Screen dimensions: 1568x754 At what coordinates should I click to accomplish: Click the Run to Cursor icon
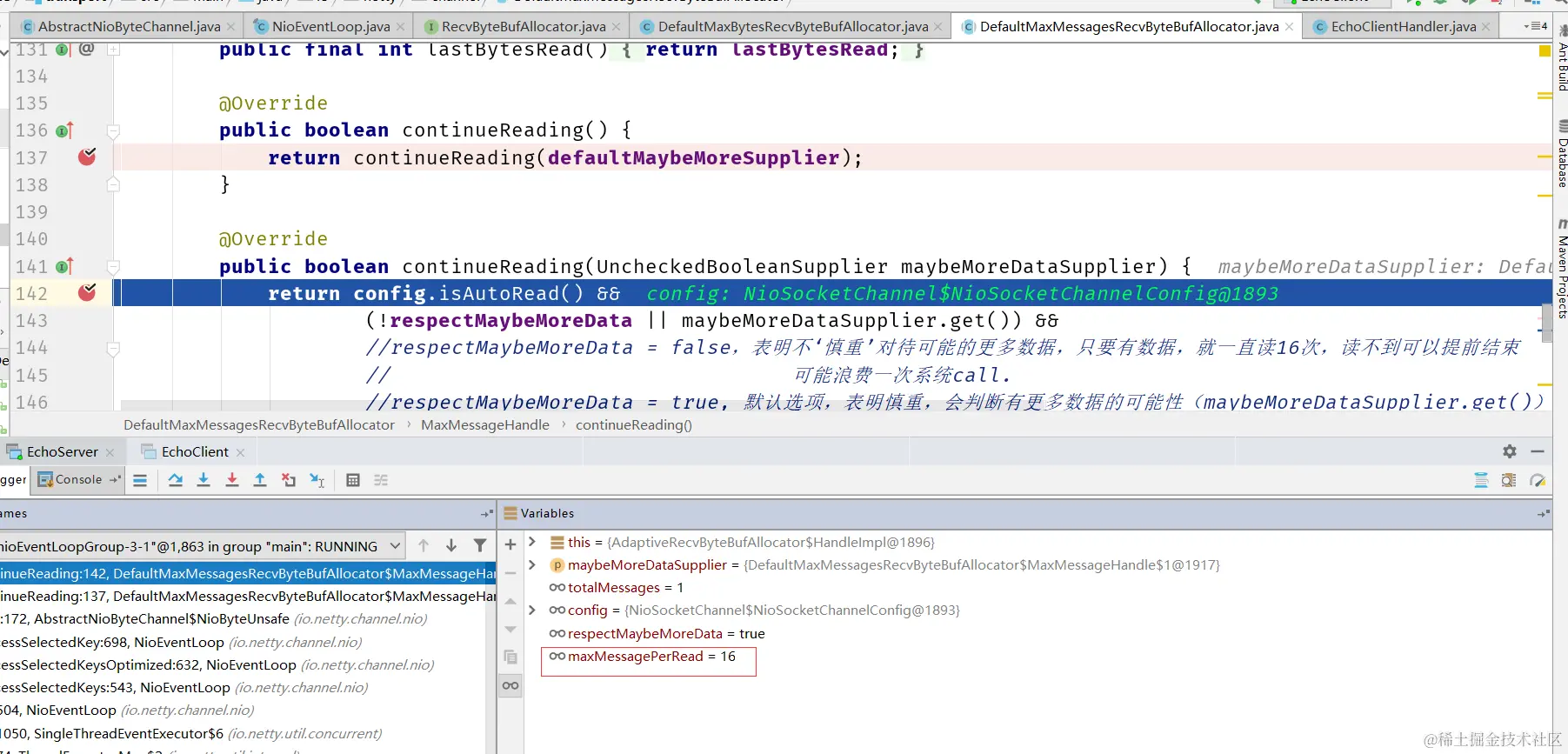(x=317, y=480)
